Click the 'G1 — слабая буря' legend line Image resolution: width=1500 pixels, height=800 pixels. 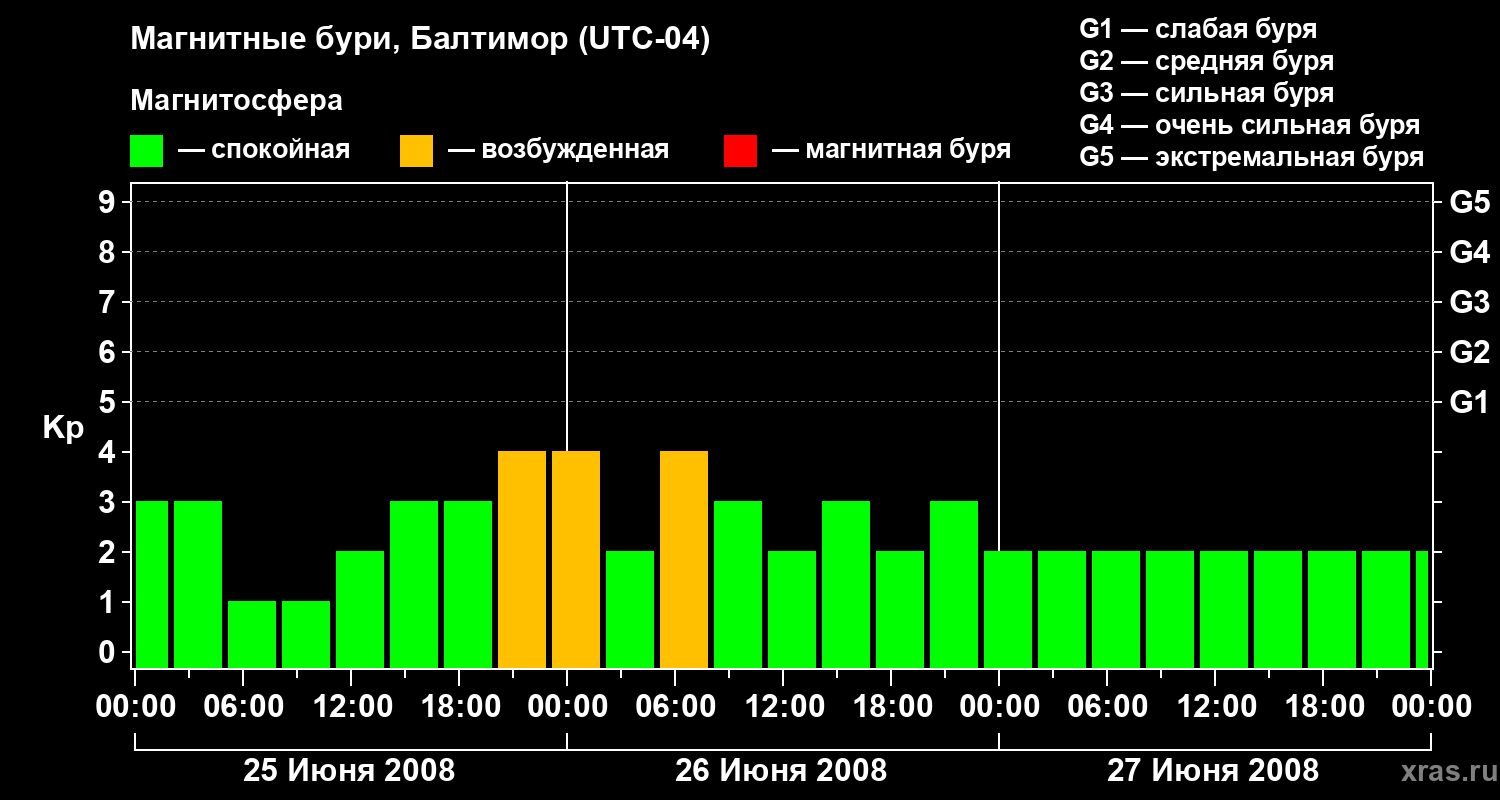coord(1198,29)
